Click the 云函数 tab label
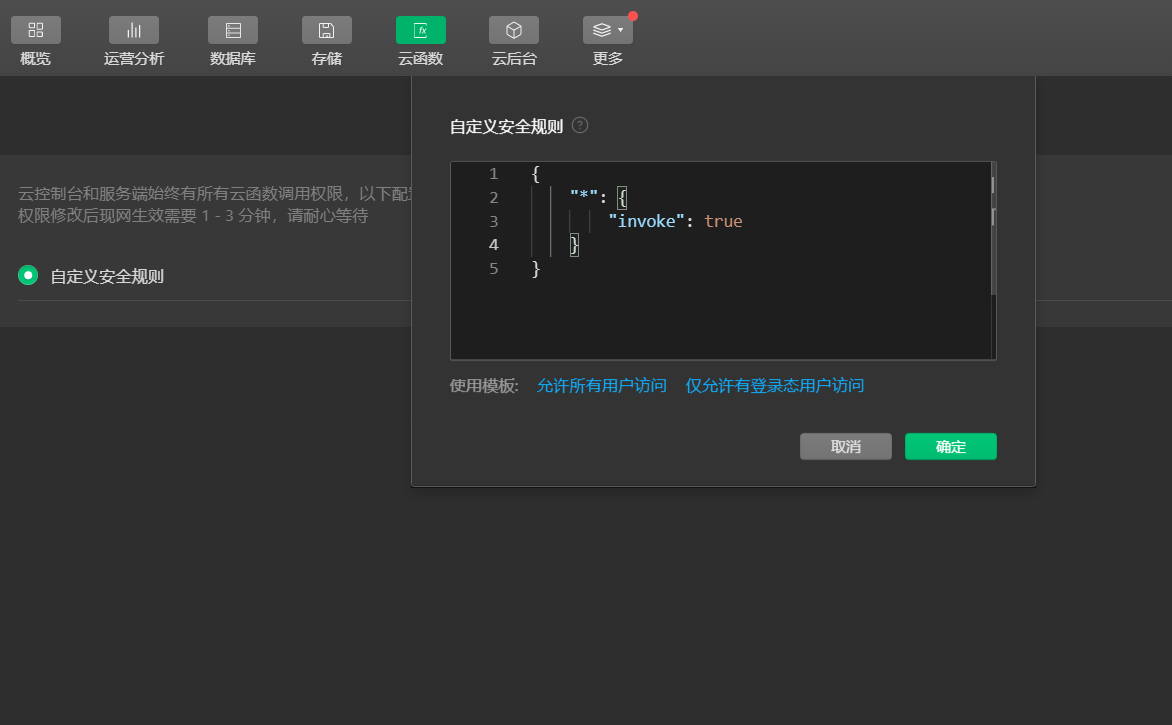This screenshot has width=1172, height=725. [x=421, y=59]
